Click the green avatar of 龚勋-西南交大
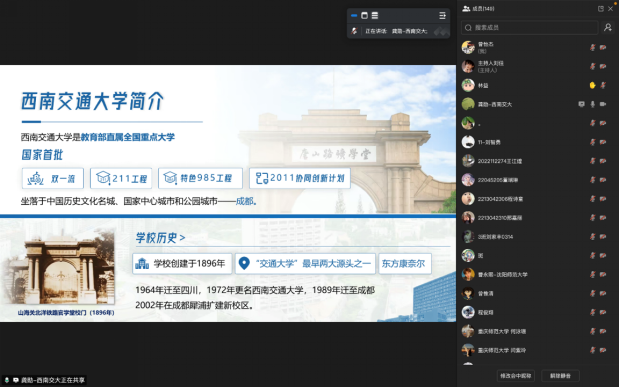This screenshot has width=620, height=388. coord(468,104)
